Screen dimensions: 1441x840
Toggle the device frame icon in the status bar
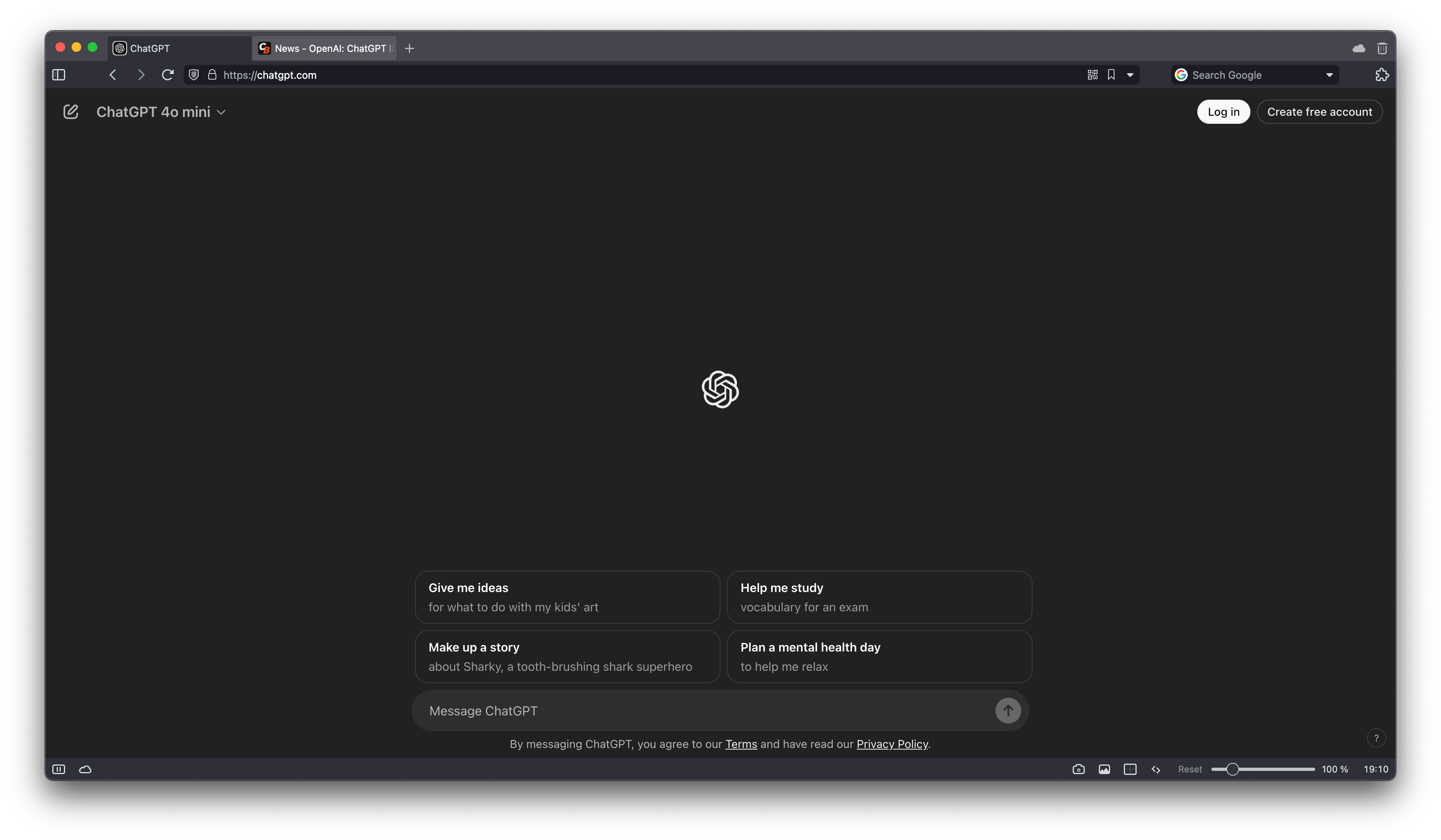(x=1130, y=769)
